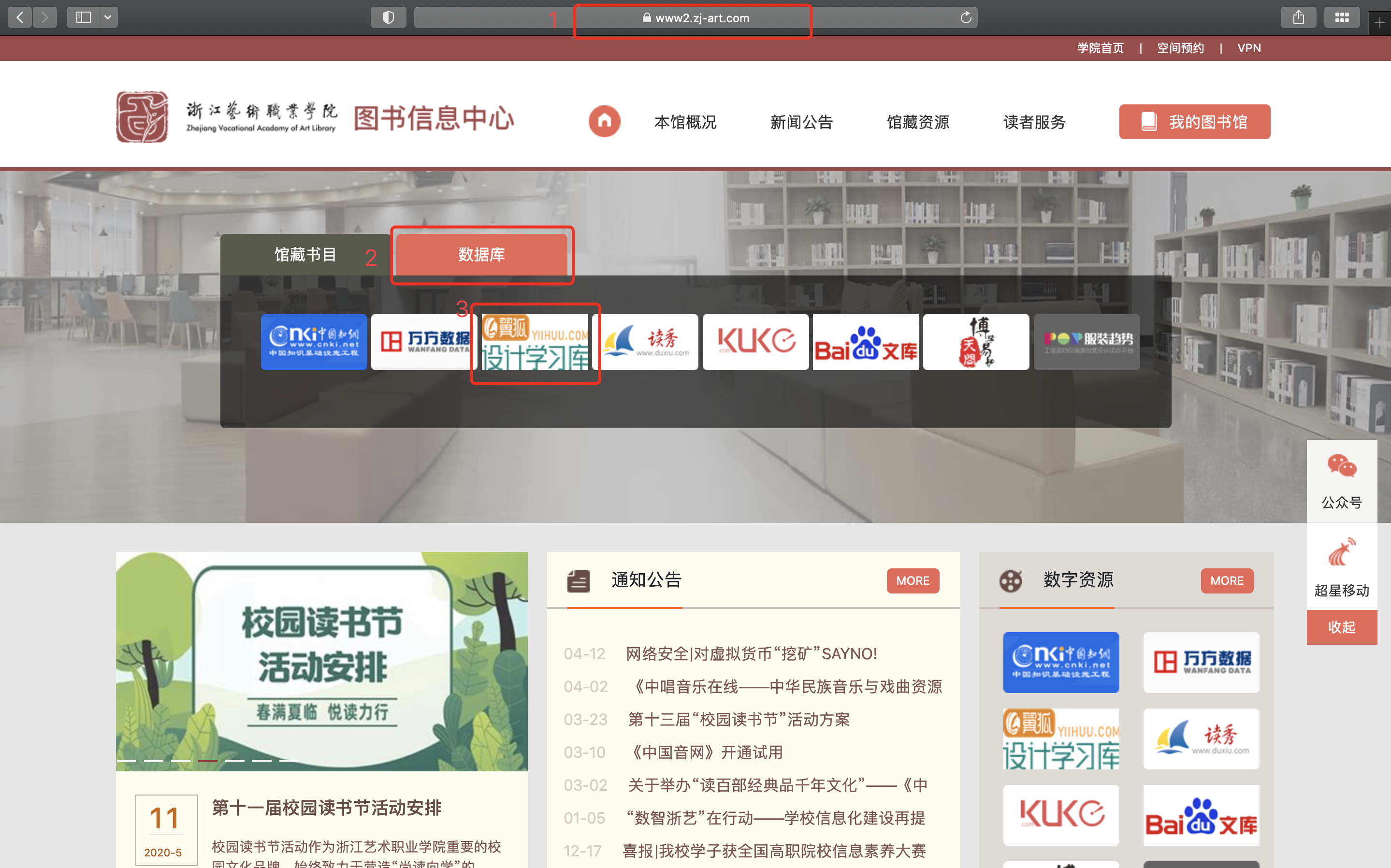The height and width of the screenshot is (868, 1391).
Task: Click the 超星移动 icon
Action: [1341, 553]
